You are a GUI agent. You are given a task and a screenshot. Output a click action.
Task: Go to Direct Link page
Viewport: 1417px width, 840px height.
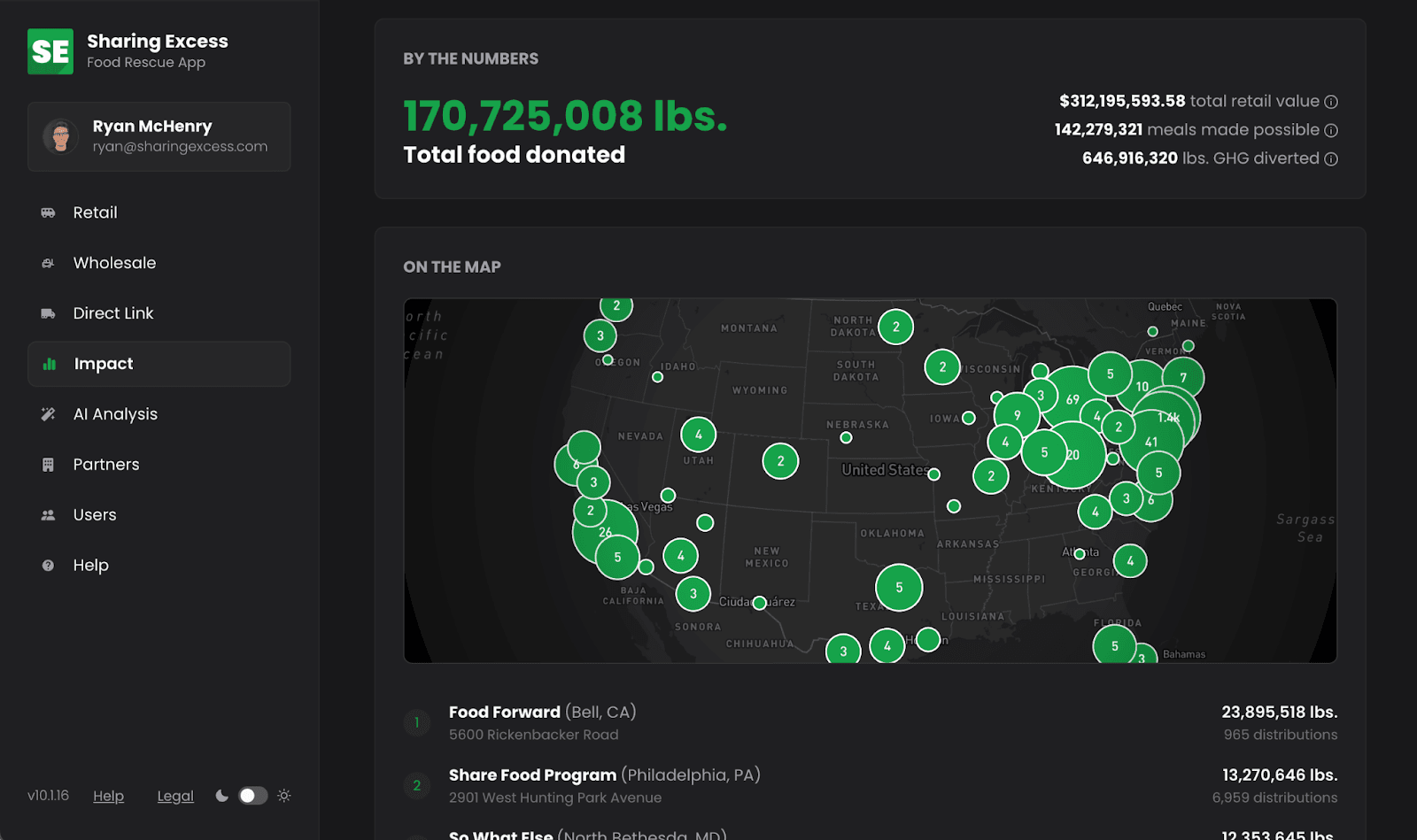112,313
